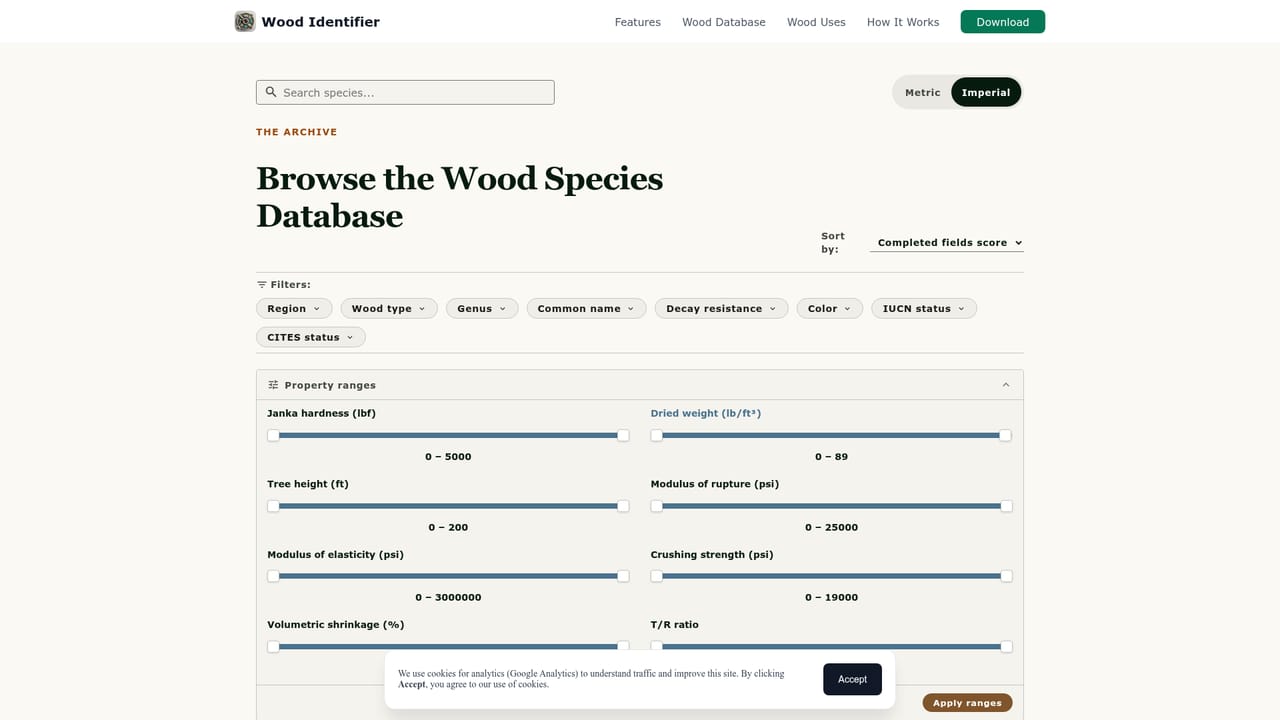The height and width of the screenshot is (720, 1280).
Task: Click the green Download button
Action: (1003, 22)
